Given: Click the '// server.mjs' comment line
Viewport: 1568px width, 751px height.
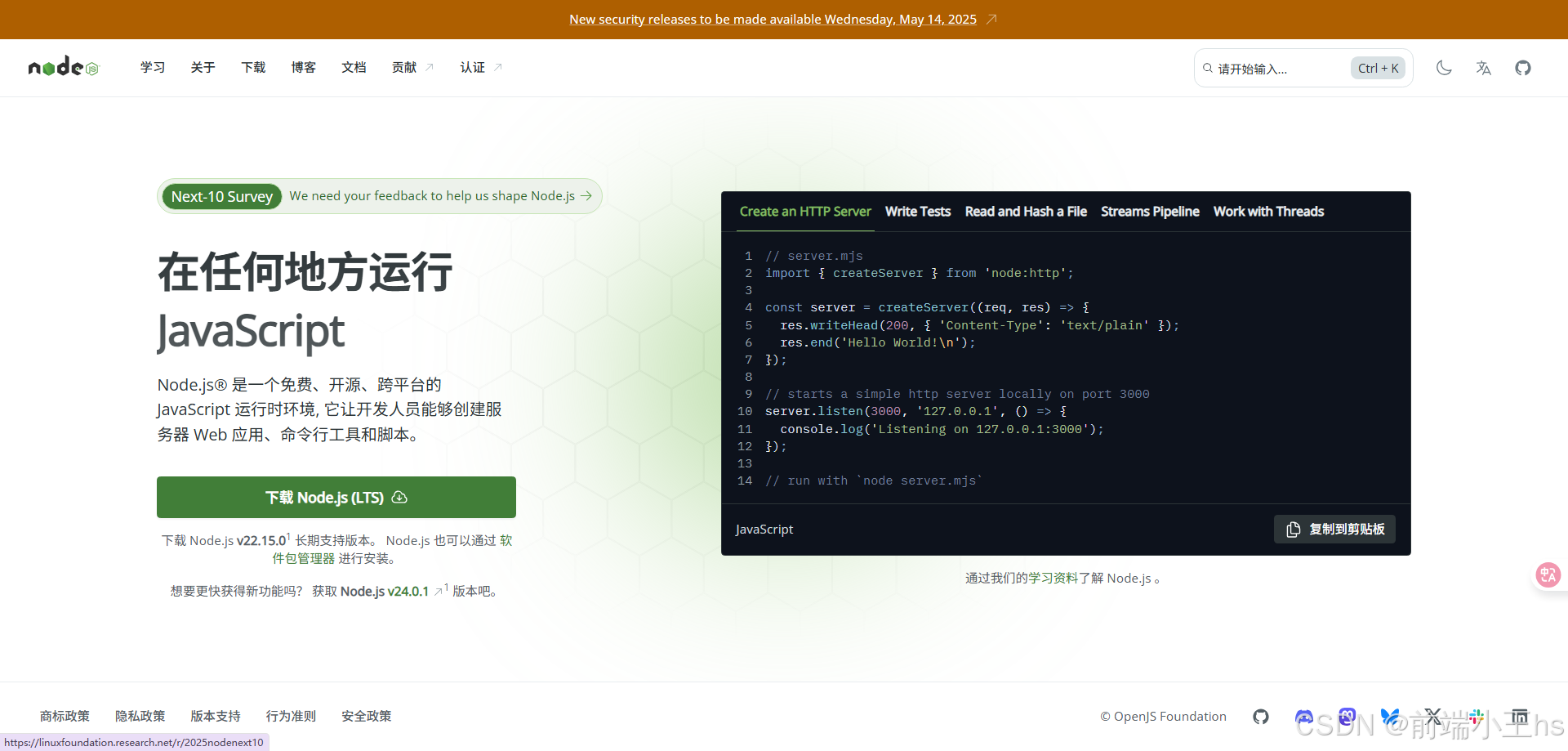Looking at the screenshot, I should coord(814,256).
